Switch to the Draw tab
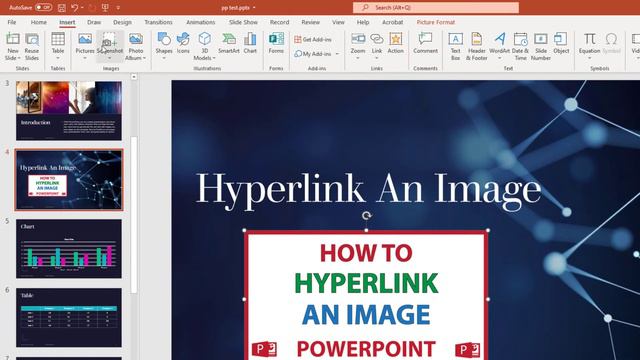 point(94,22)
